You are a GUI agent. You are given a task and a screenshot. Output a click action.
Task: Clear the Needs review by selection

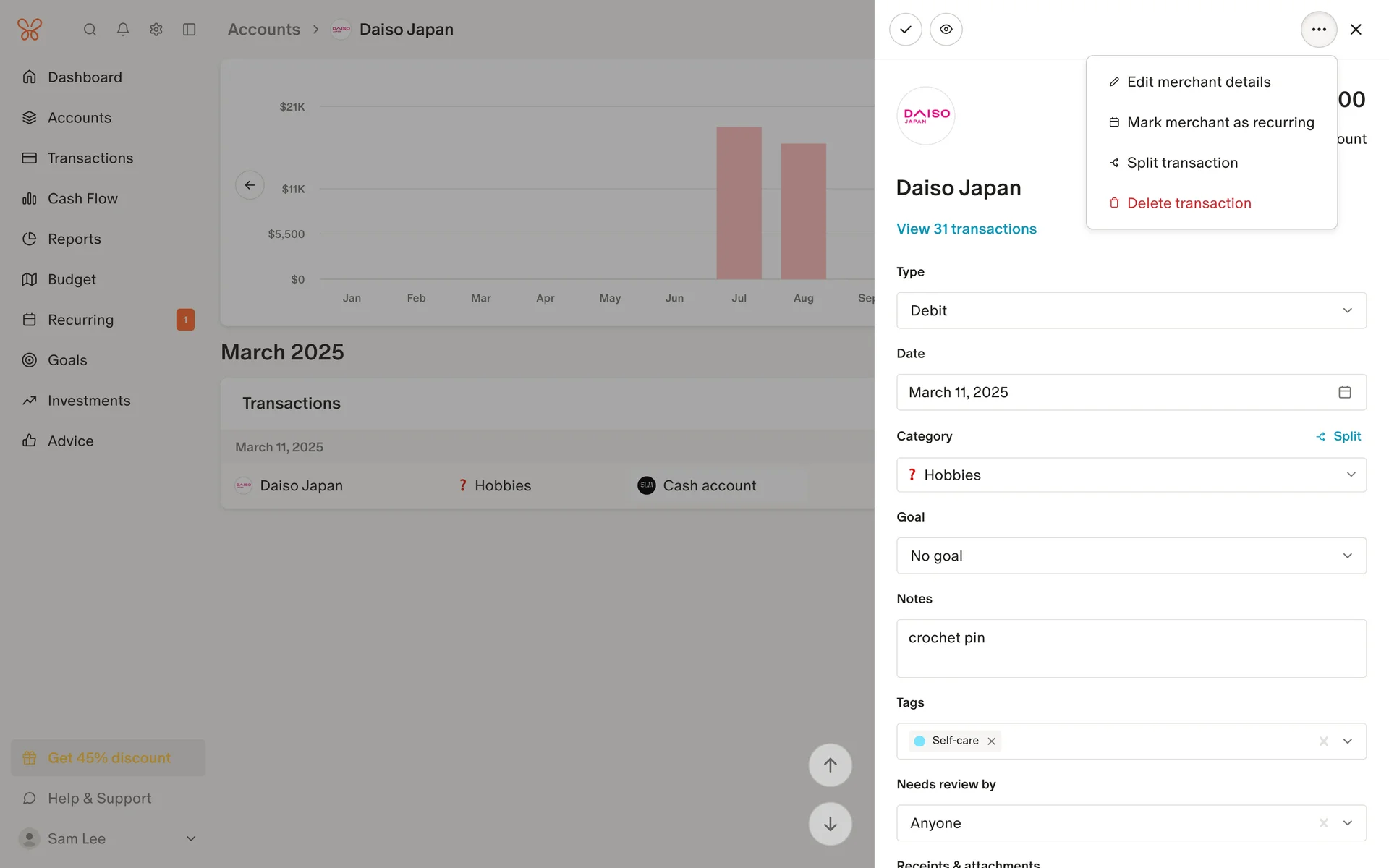(x=1323, y=823)
